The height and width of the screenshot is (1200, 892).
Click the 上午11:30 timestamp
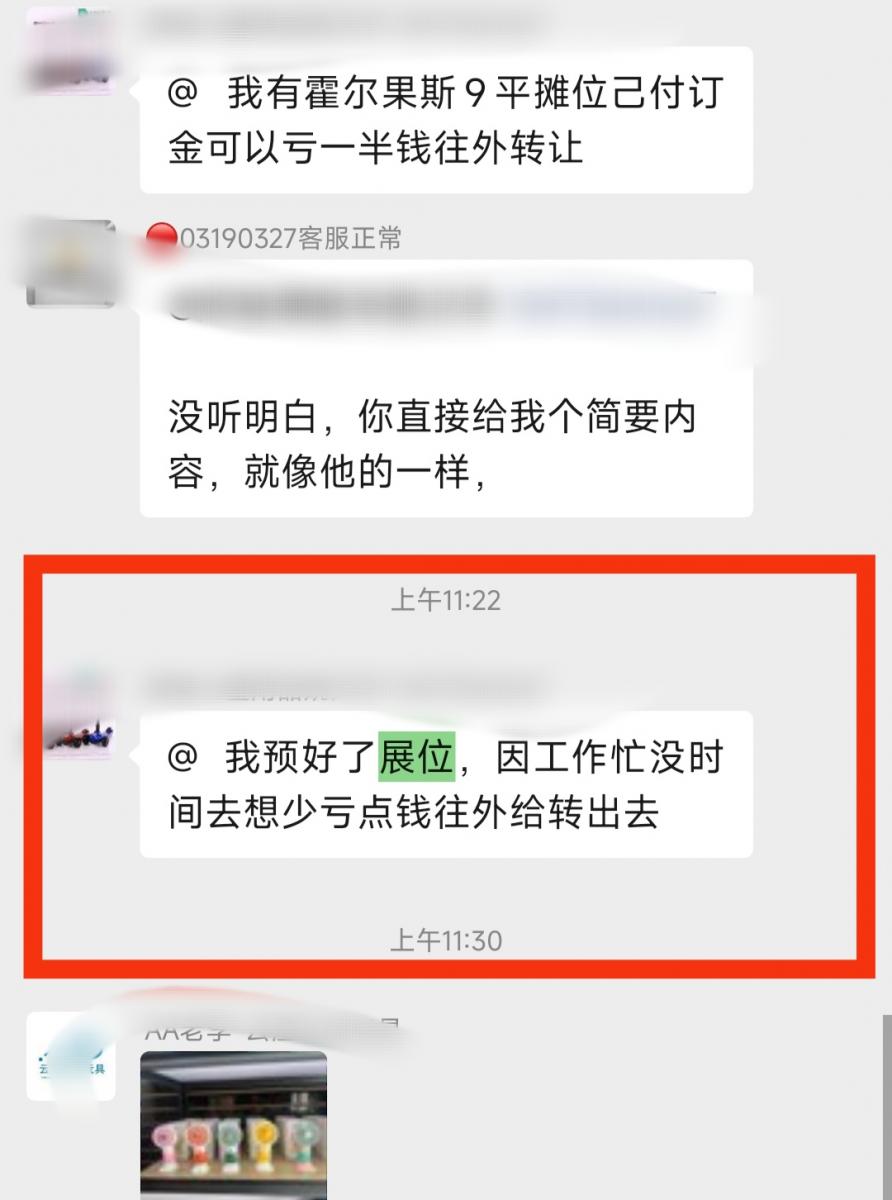[x=446, y=940]
